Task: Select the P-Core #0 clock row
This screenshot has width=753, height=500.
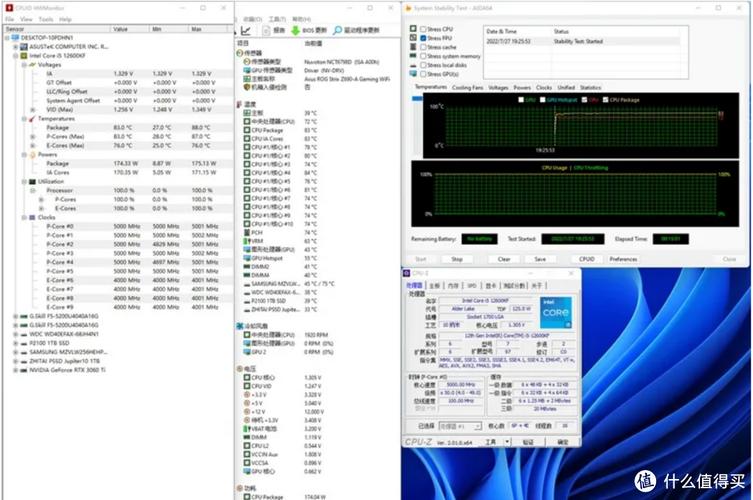Action: 132,226
